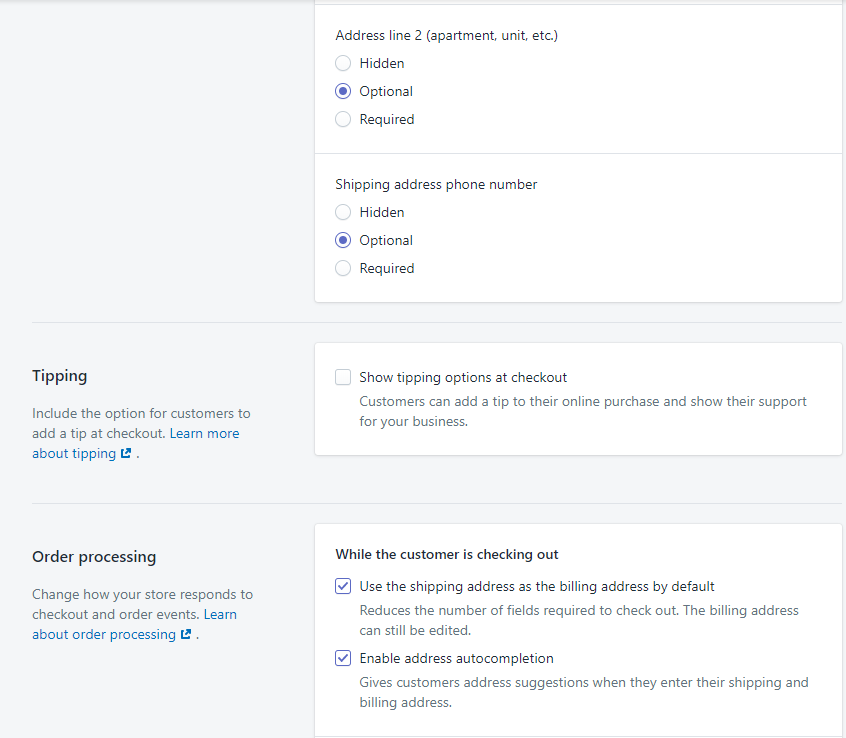Viewport: 846px width, 738px height.
Task: Click the Address line 2 field heading
Action: click(x=446, y=35)
